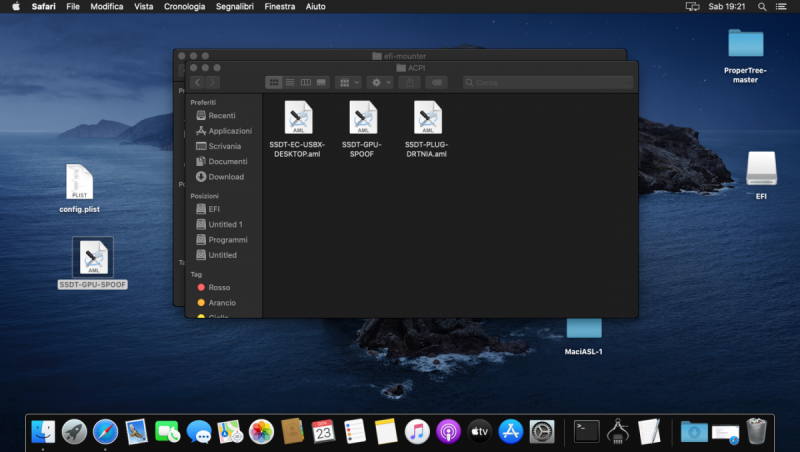This screenshot has height=452, width=800.
Task: Go back with Finder's back arrow
Action: [198, 82]
